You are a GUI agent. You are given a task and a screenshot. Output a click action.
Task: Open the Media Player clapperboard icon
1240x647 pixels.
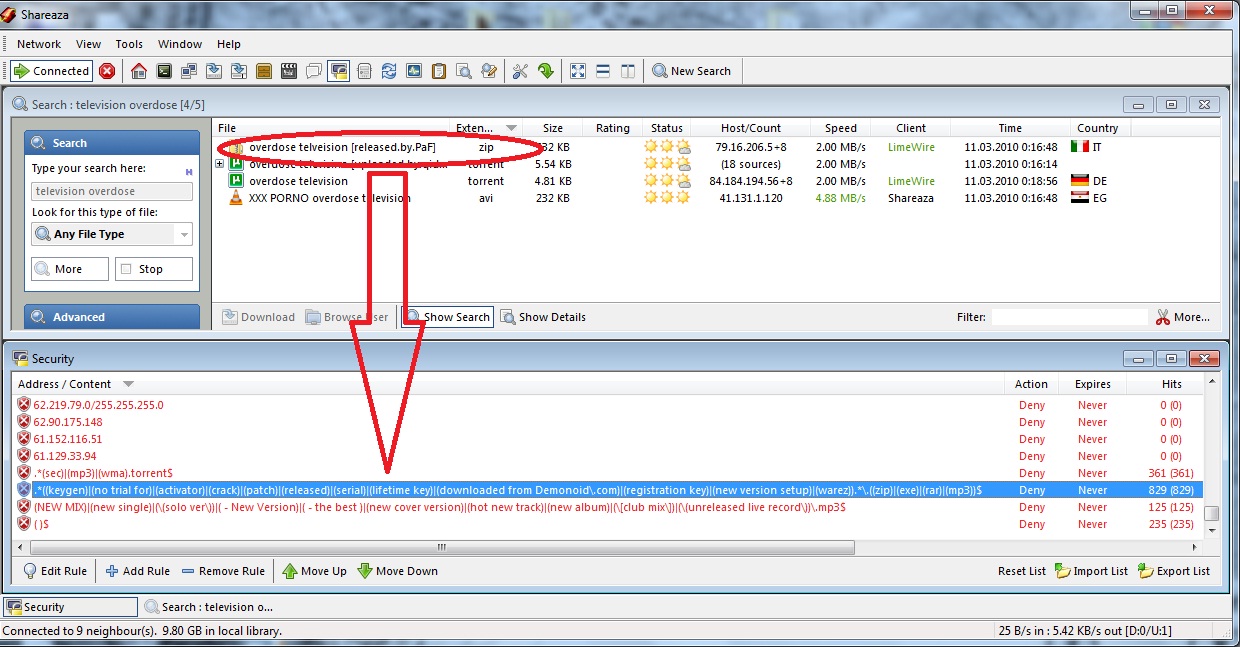pos(289,71)
